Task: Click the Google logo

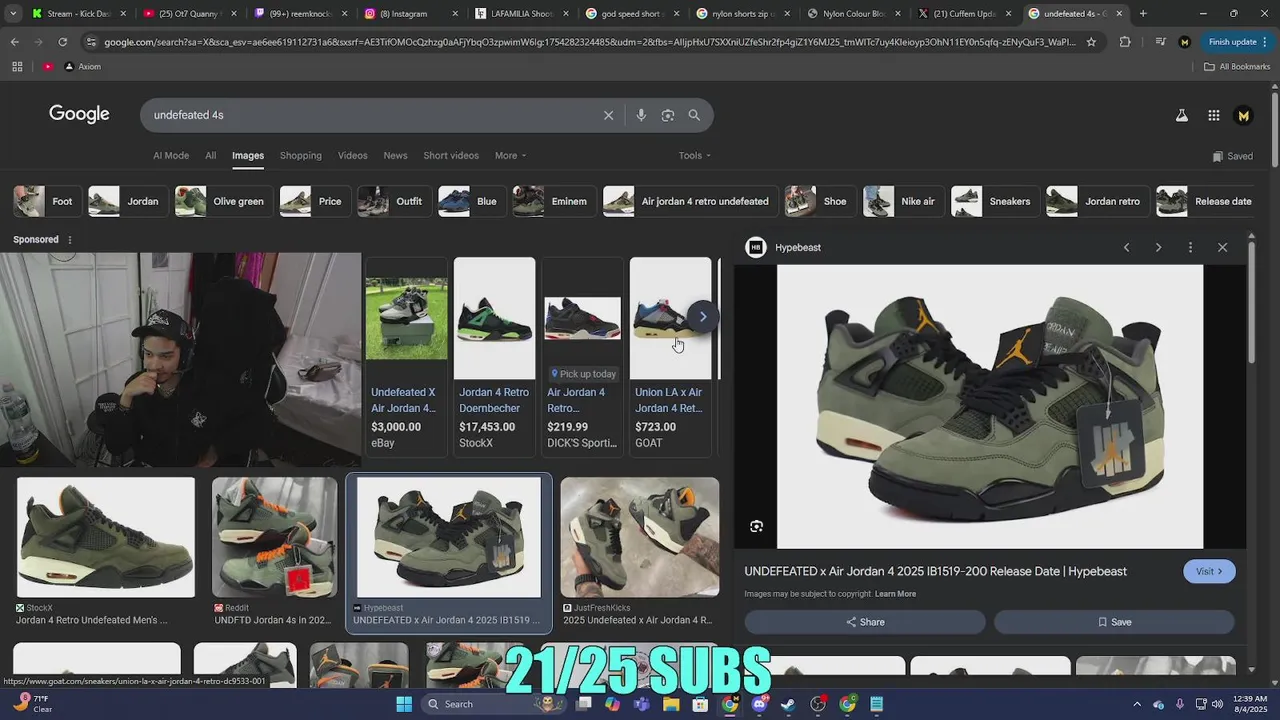Action: 79,114
